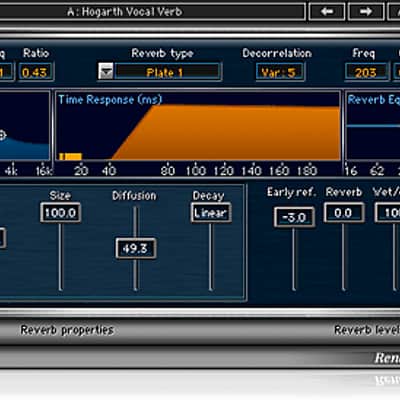Screen dimensions: 400x400
Task: Click the 80 ms tick on time axis
Action: tap(168, 171)
